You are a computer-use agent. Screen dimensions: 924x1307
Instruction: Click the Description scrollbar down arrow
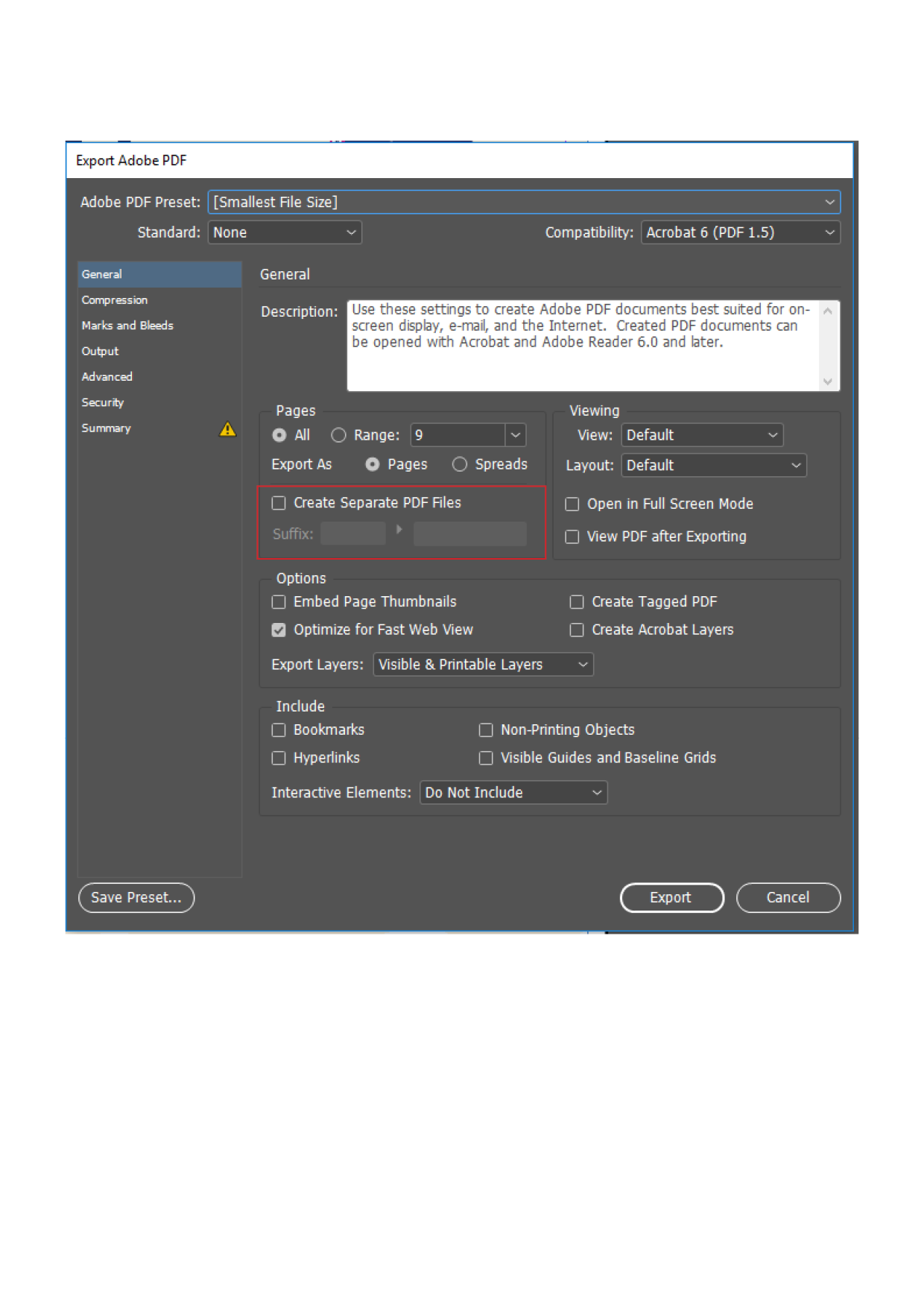point(828,382)
